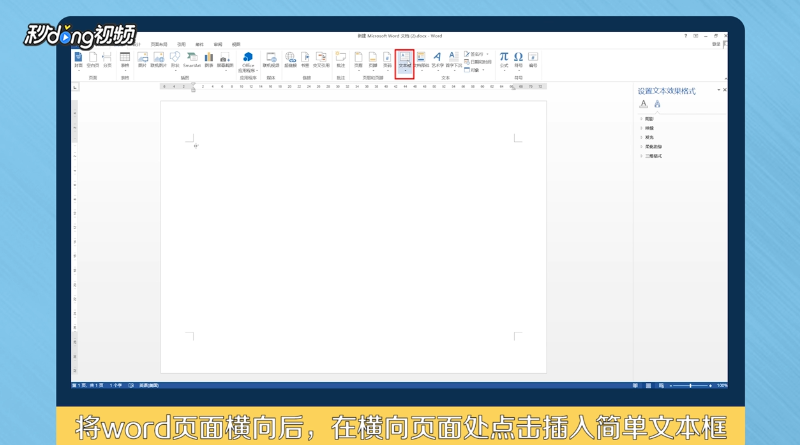Insert a Blank Page via ribbon icon
Viewport: 800px width, 445px height.
point(93,60)
